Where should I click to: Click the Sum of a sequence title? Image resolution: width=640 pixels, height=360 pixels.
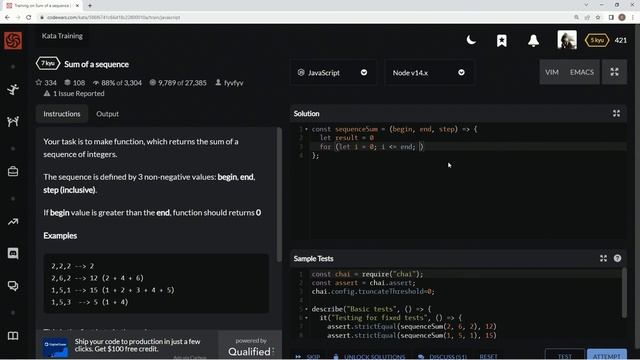pos(96,64)
